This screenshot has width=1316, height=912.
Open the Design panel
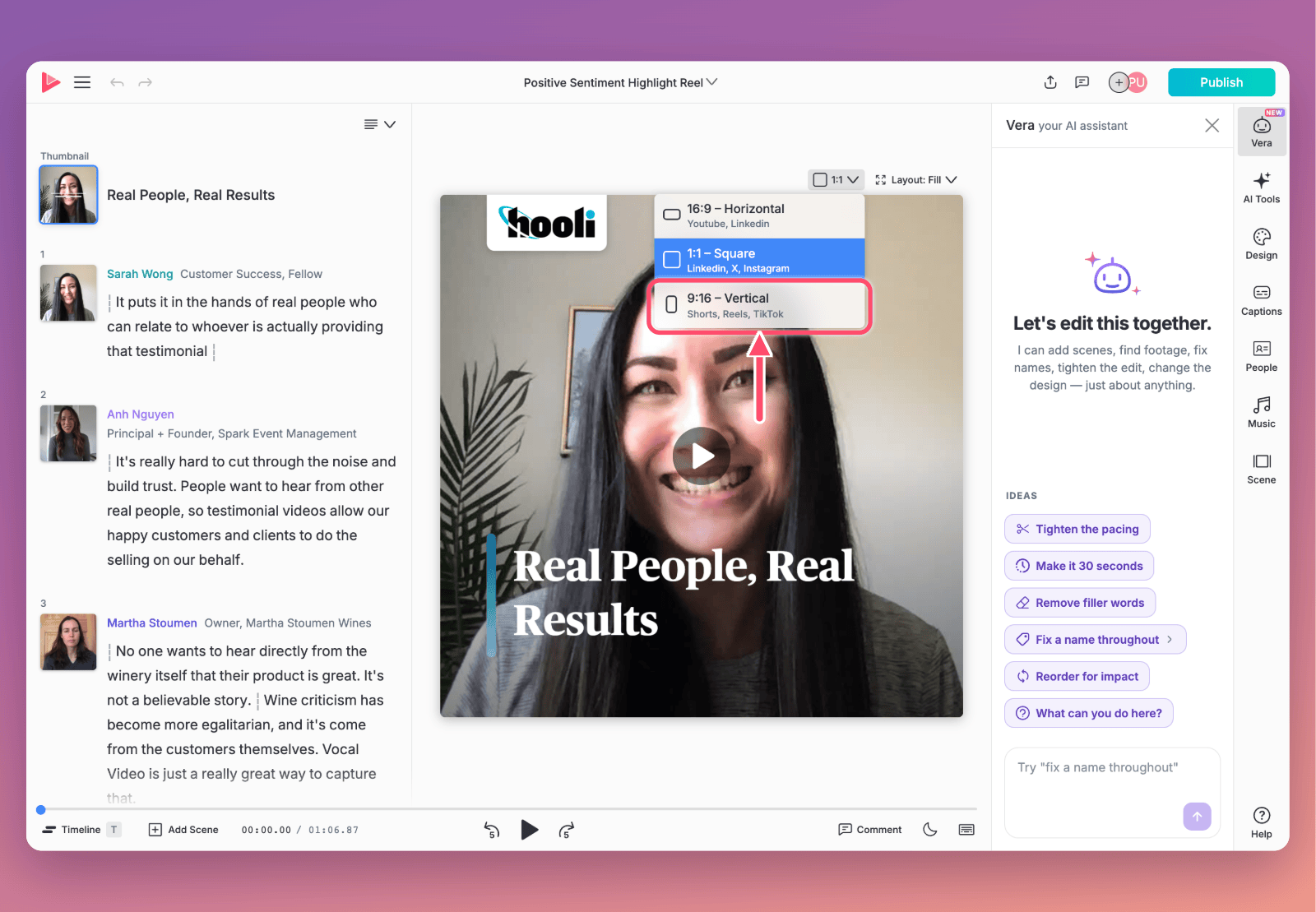1261,244
